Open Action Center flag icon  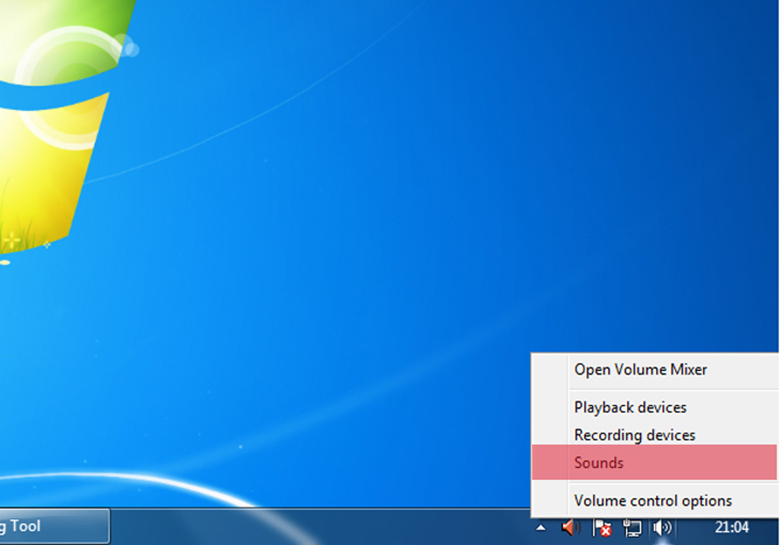point(602,527)
